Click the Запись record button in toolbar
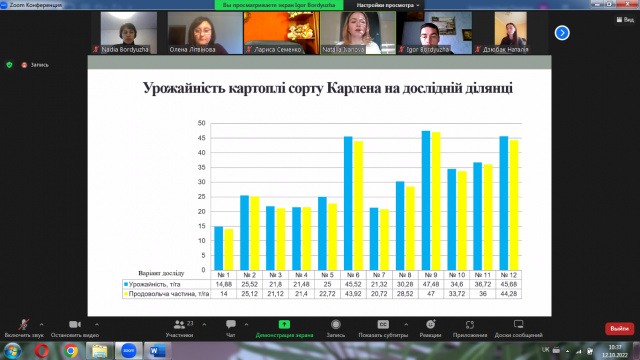This screenshot has height=360, width=640. [x=336, y=328]
